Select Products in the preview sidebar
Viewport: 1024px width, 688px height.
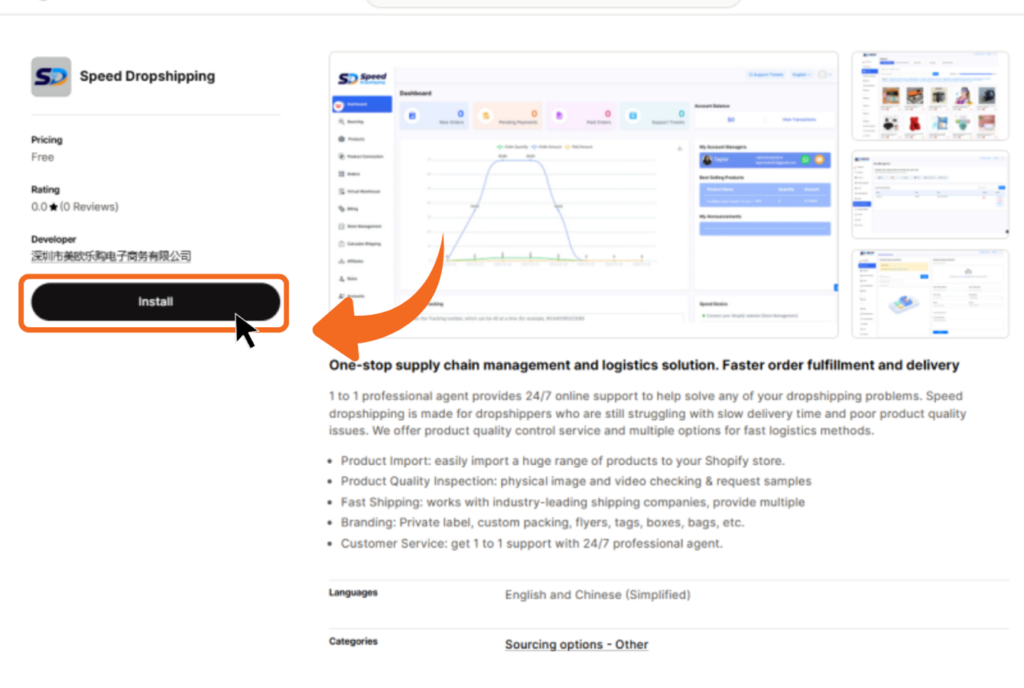tap(356, 139)
